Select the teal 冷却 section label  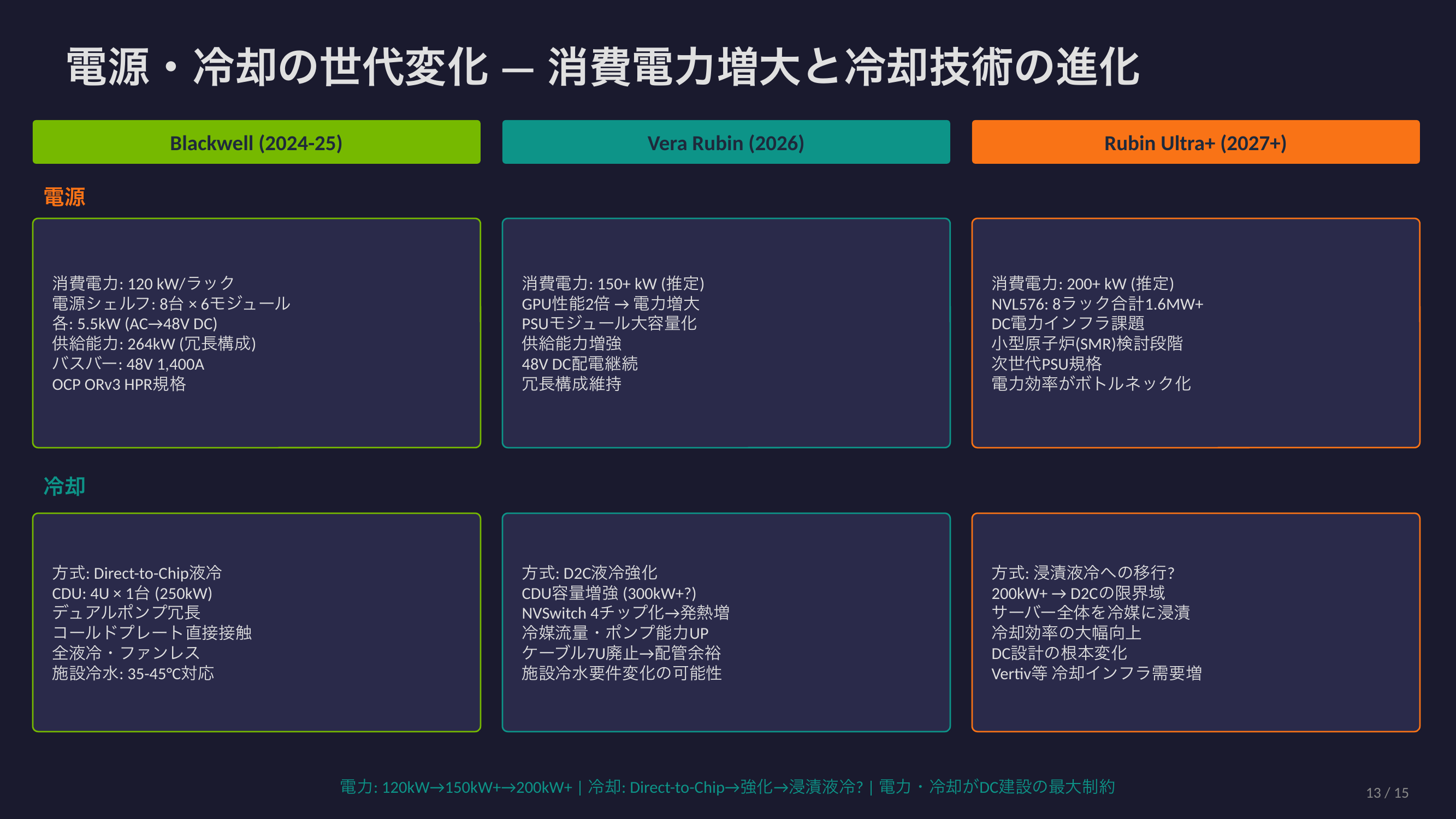coord(64,486)
